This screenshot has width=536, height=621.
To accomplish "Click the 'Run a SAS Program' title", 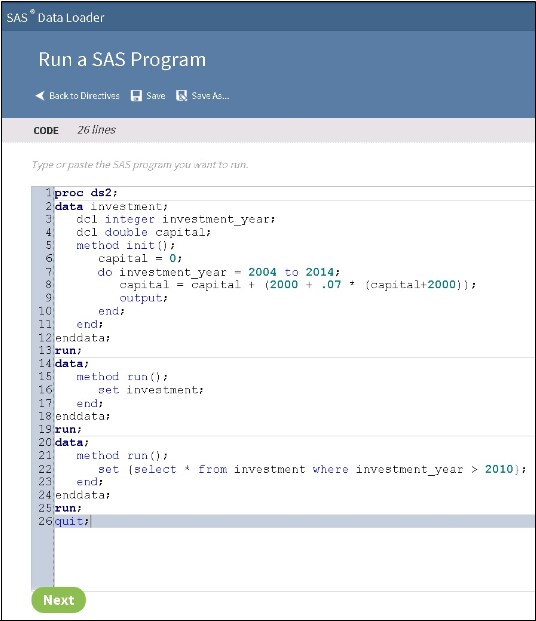I will [x=122, y=59].
